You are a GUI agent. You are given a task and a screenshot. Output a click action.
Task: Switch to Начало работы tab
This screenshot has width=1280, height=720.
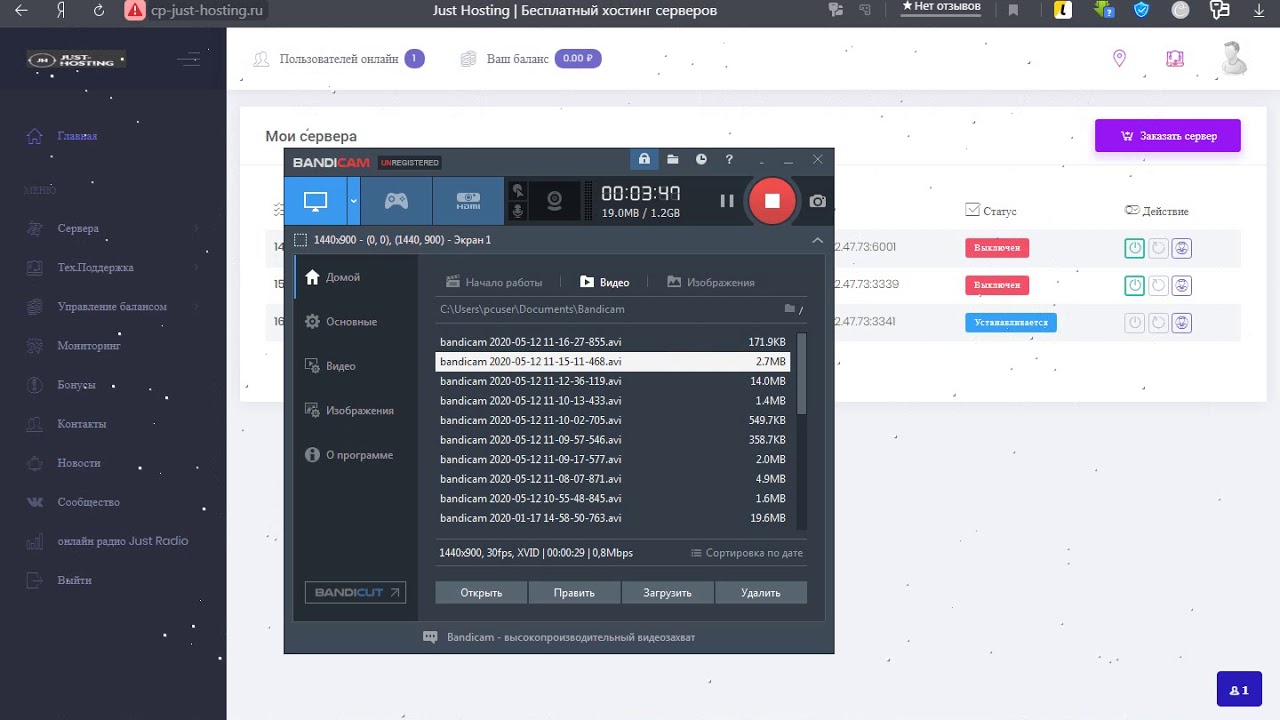pos(494,282)
